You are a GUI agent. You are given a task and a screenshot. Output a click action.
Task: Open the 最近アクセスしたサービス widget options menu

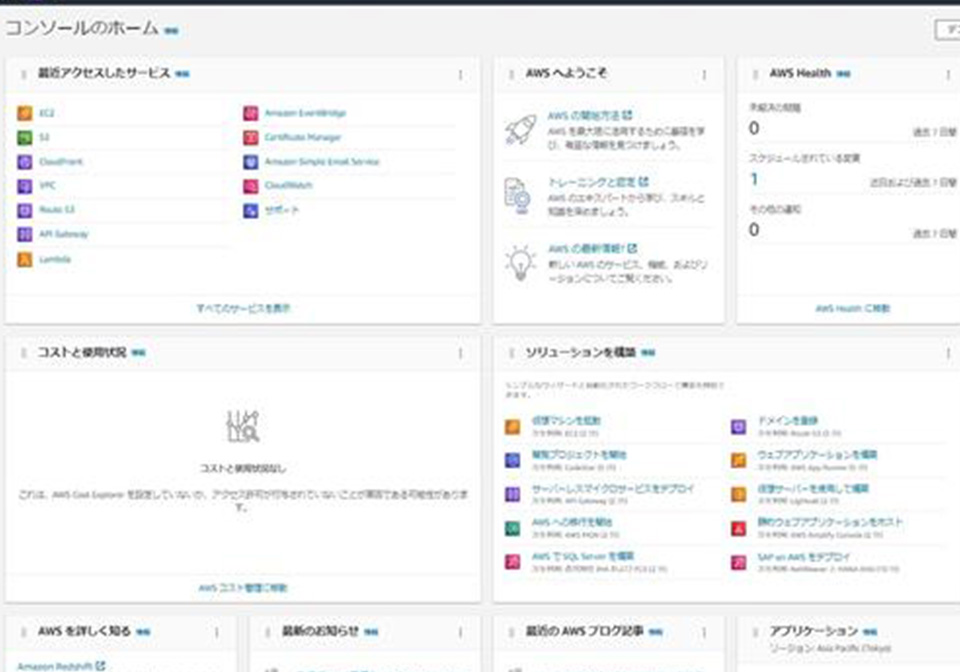click(460, 75)
